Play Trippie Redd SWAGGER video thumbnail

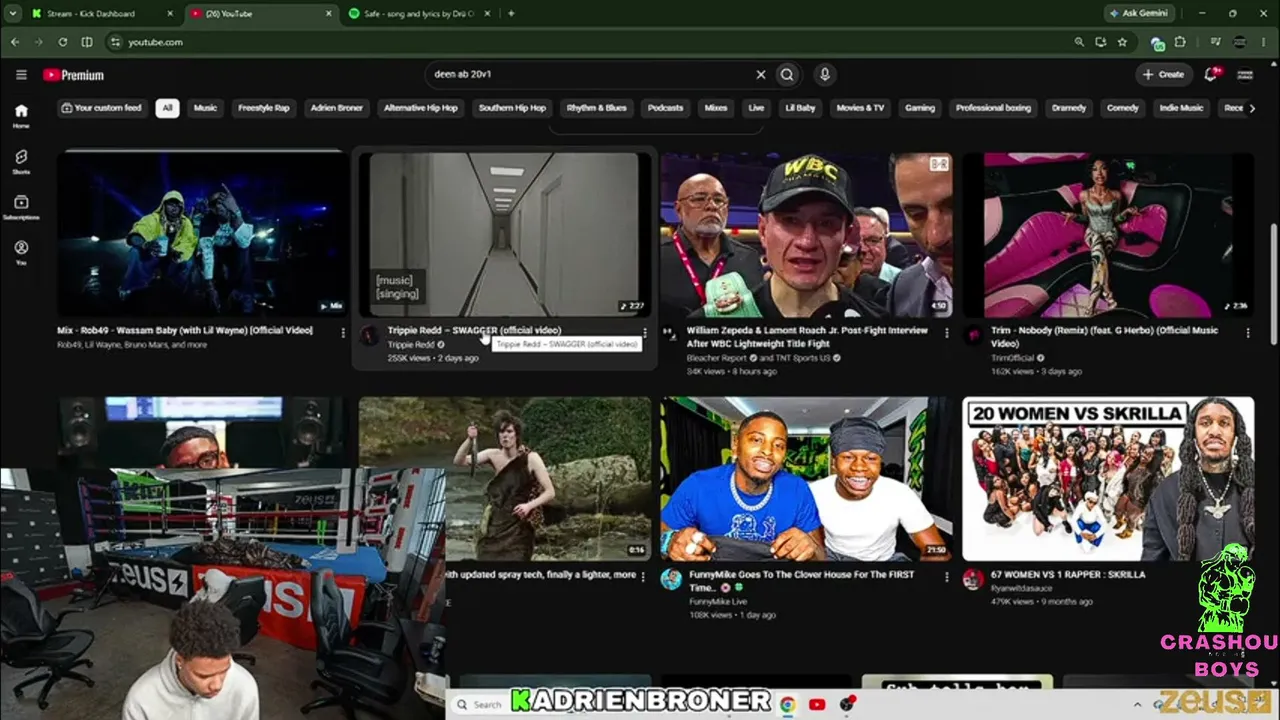tap(504, 234)
